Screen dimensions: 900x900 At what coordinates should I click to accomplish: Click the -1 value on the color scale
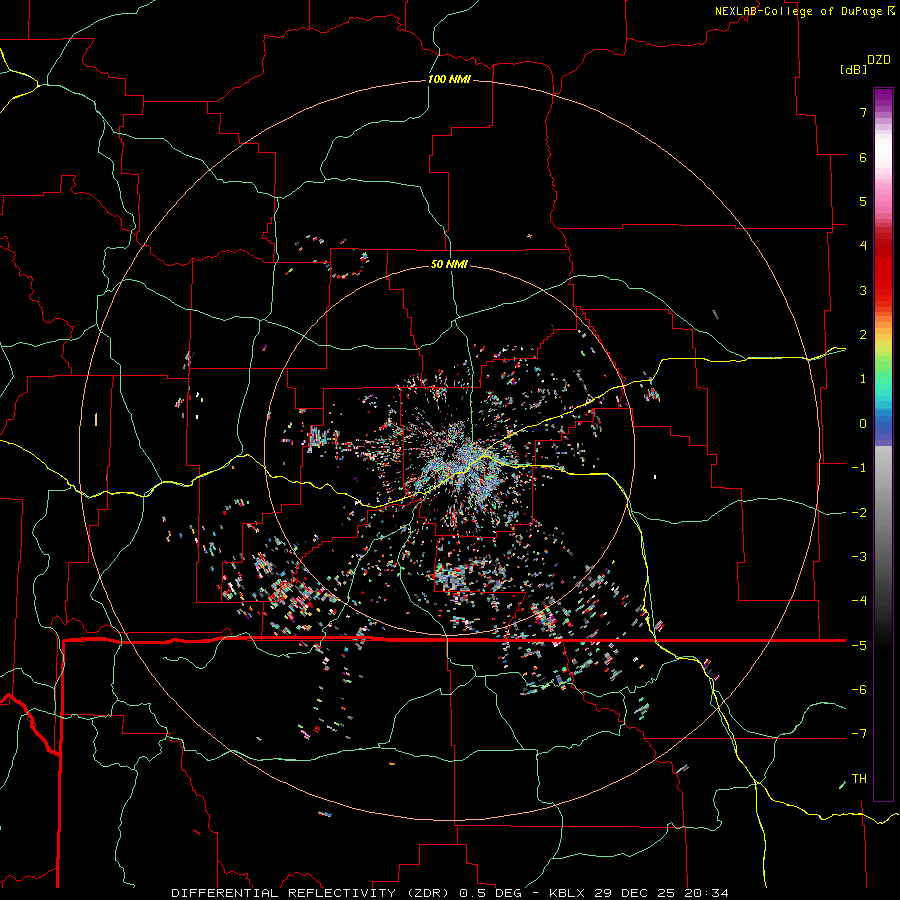859,468
